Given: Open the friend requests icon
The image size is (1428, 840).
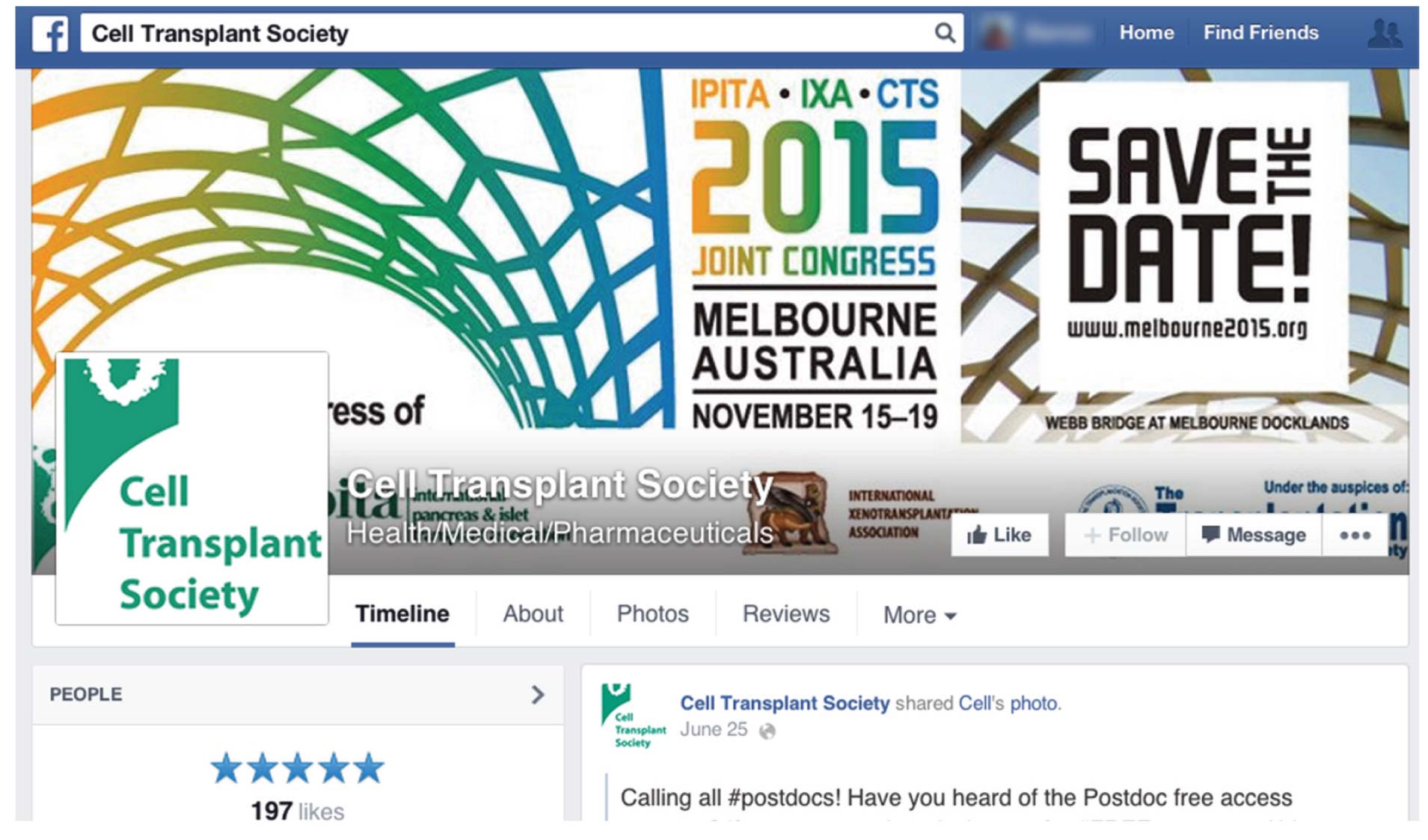Looking at the screenshot, I should click(1385, 34).
